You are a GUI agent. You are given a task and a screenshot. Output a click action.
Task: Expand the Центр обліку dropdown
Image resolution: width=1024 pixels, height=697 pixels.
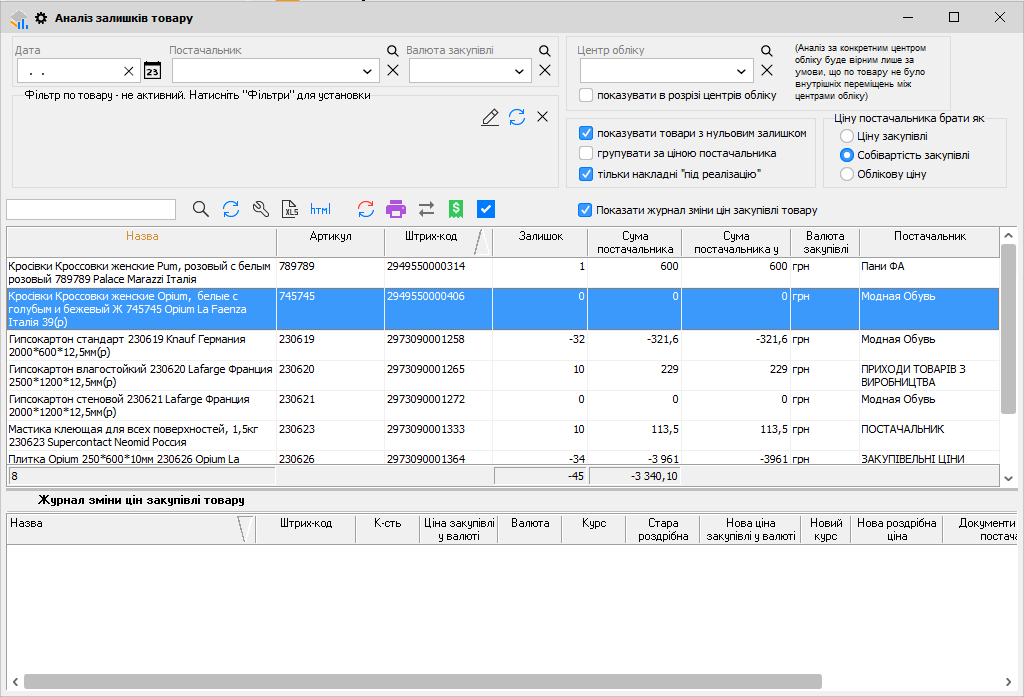coord(742,71)
